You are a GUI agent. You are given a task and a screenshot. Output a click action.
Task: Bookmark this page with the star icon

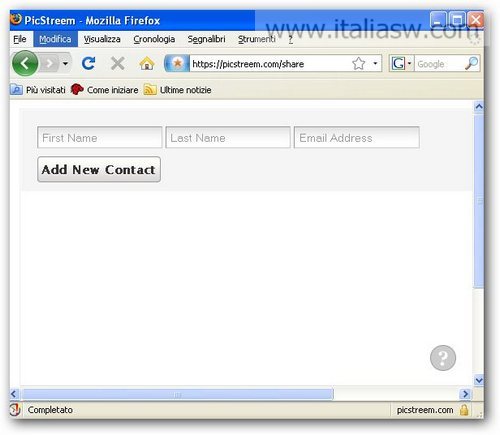[359, 63]
